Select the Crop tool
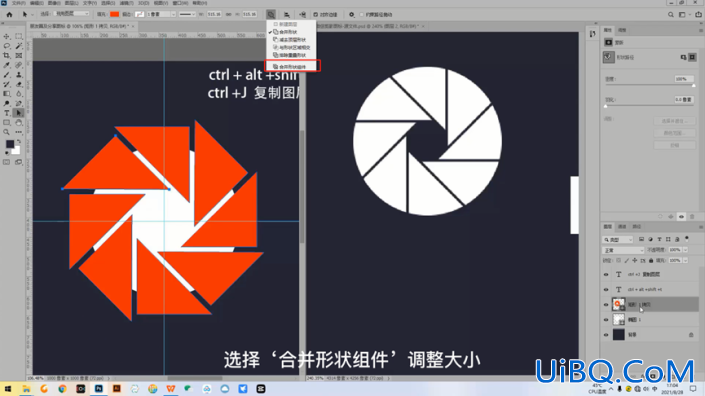 click(6, 55)
